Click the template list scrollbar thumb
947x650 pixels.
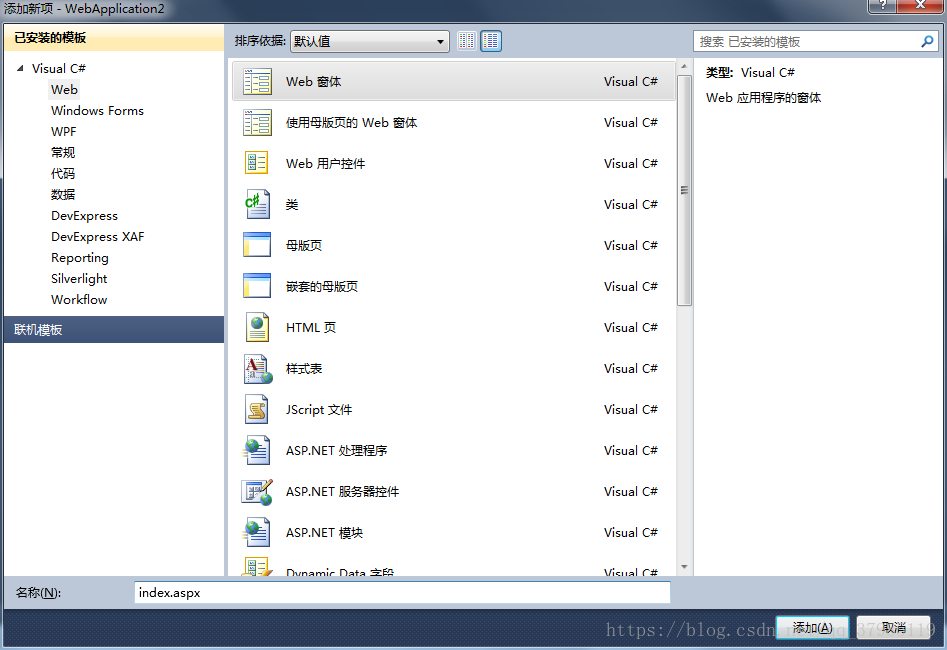click(684, 190)
